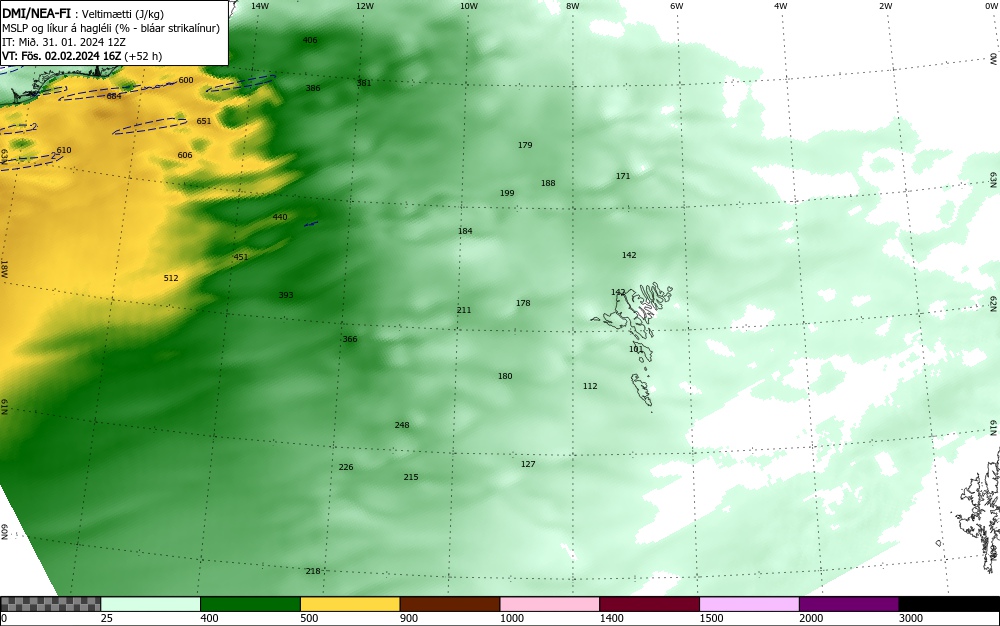Viewport: 1000px width, 626px height.
Task: Click the map value '684'
Action: click(x=114, y=96)
